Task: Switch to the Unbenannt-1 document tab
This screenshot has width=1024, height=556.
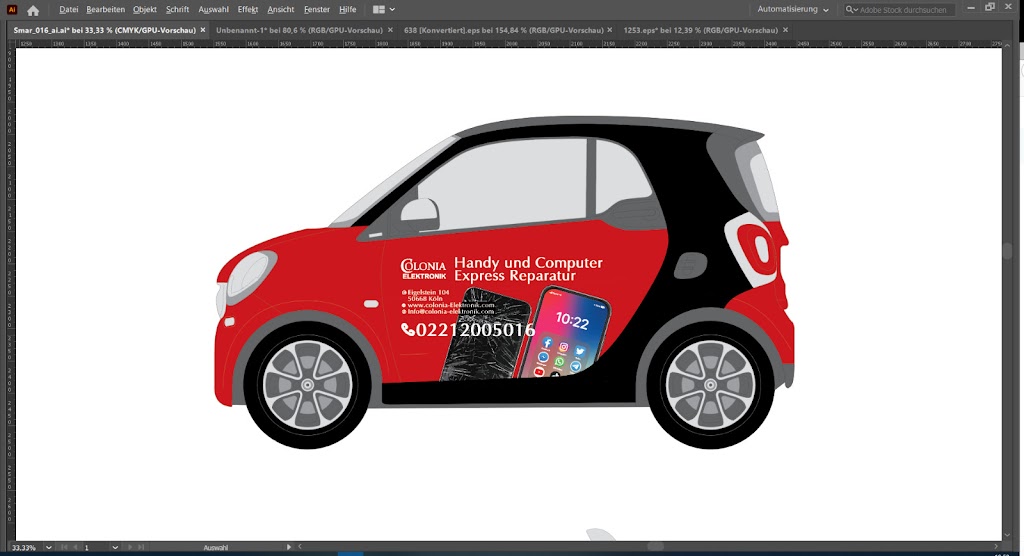Action: [x=299, y=30]
